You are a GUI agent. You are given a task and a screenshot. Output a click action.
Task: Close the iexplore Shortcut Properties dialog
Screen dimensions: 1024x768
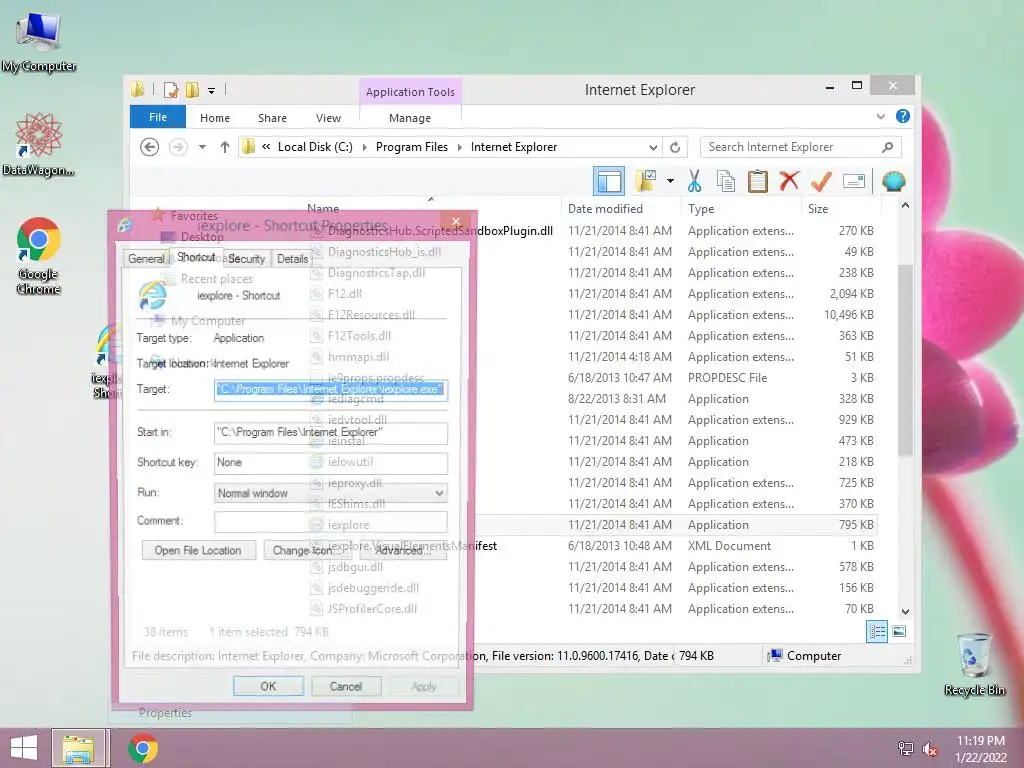coord(456,221)
